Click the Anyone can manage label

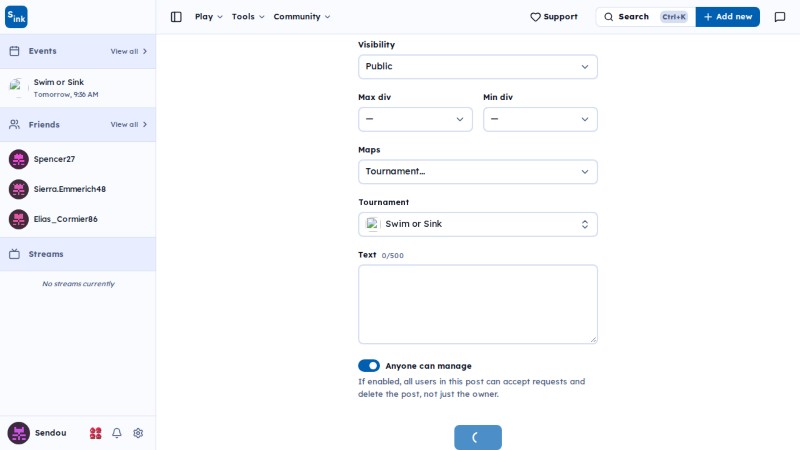click(429, 366)
